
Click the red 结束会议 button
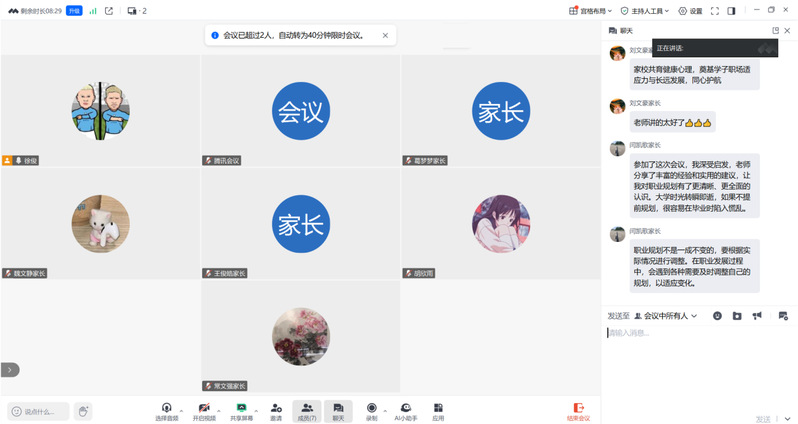[x=578, y=411]
